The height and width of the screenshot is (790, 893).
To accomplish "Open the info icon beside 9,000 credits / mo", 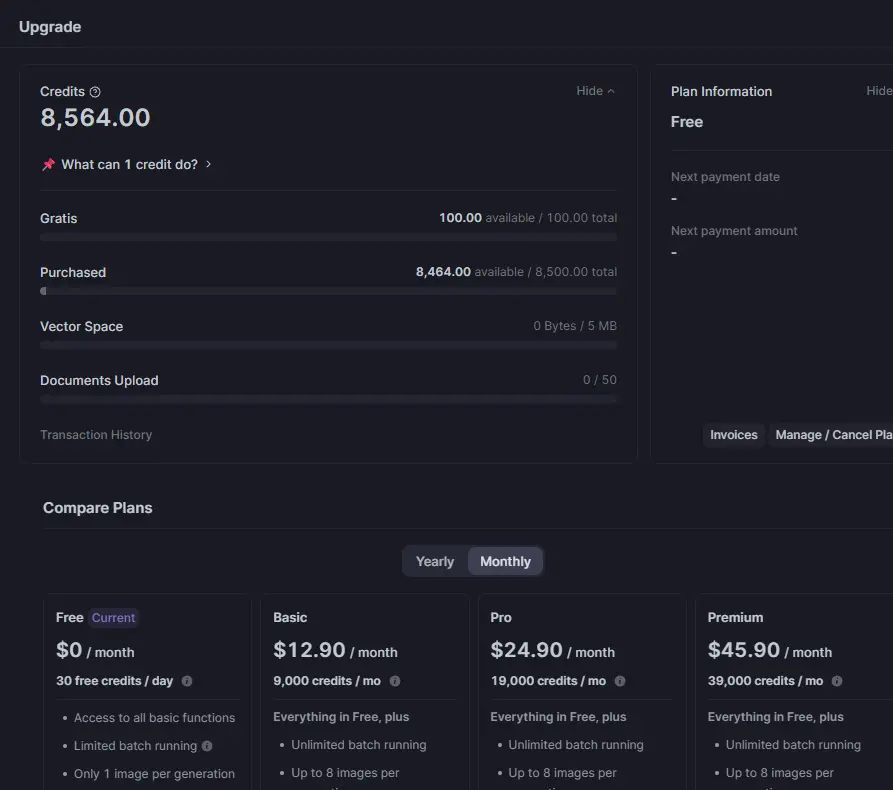I will (395, 681).
